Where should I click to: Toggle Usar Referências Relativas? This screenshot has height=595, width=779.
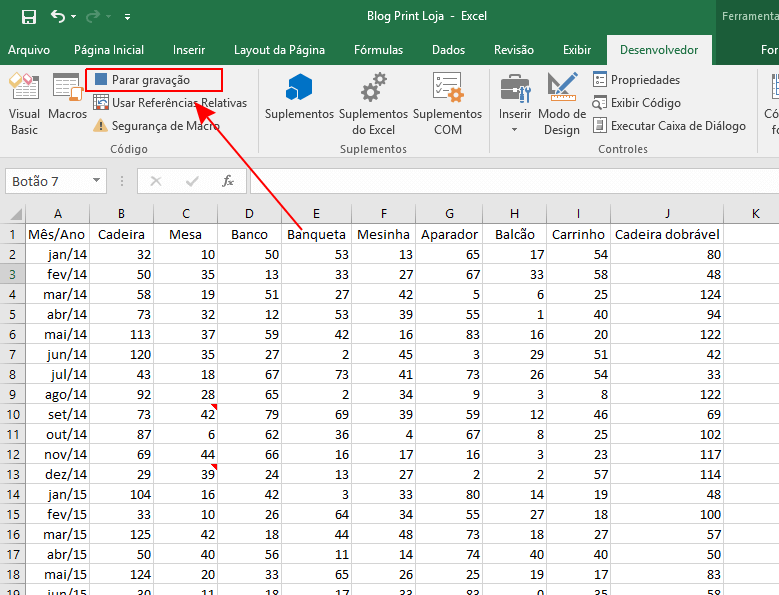click(x=170, y=102)
